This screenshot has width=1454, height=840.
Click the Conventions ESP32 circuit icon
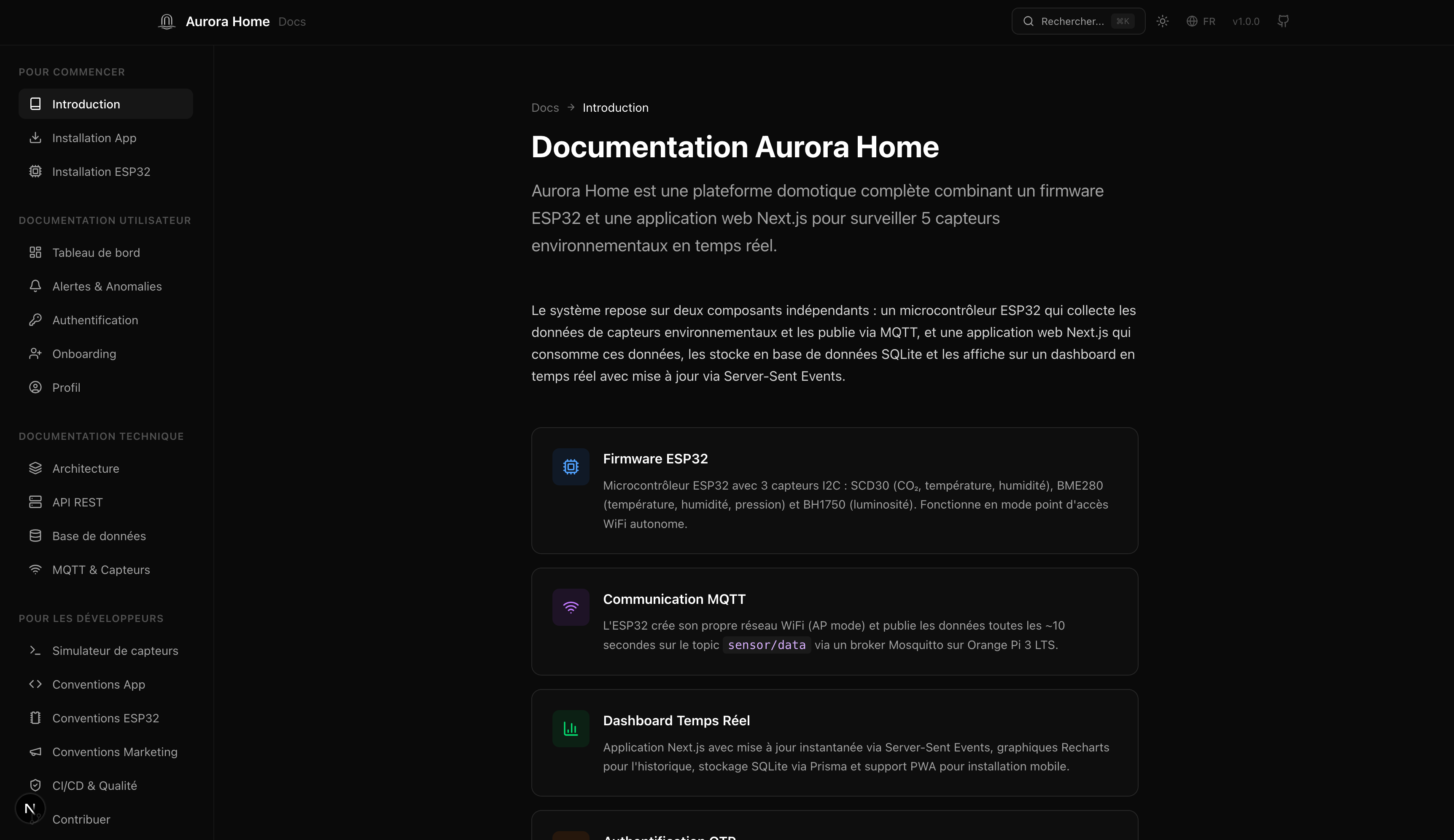coord(35,718)
